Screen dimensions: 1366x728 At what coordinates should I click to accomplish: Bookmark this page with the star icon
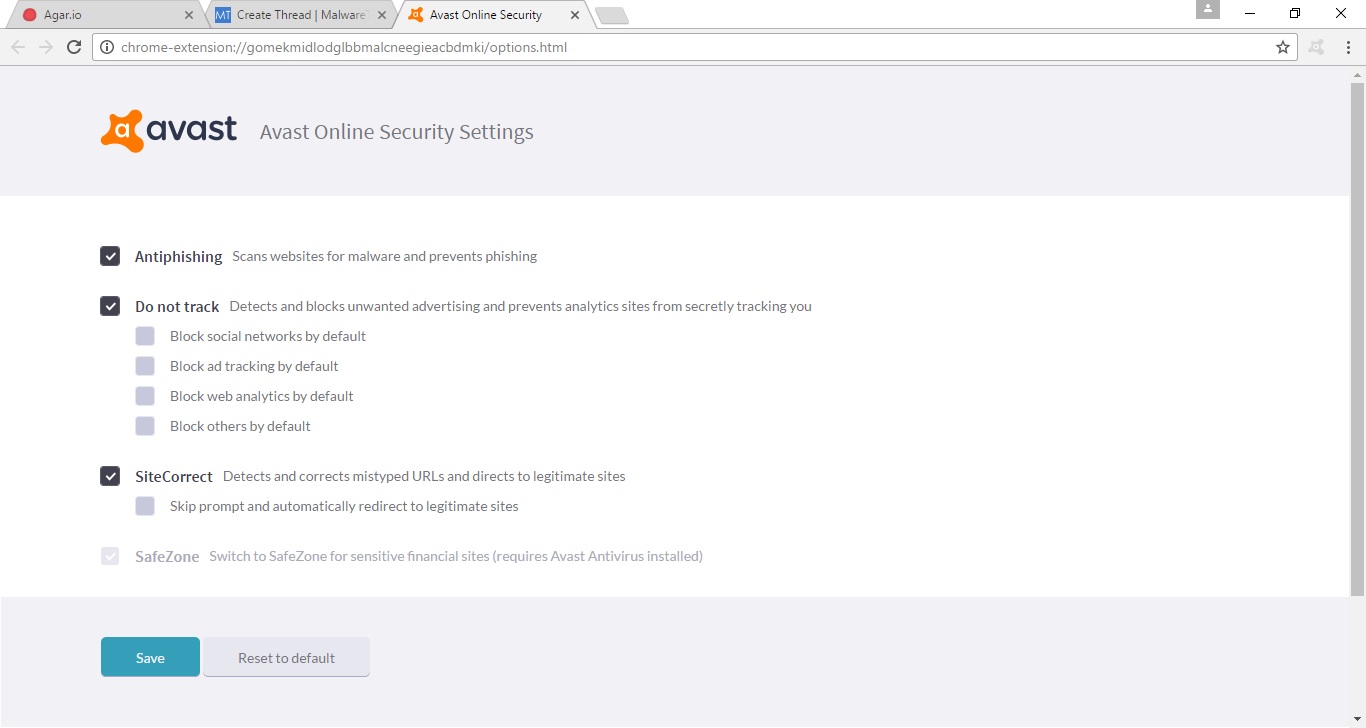1283,47
